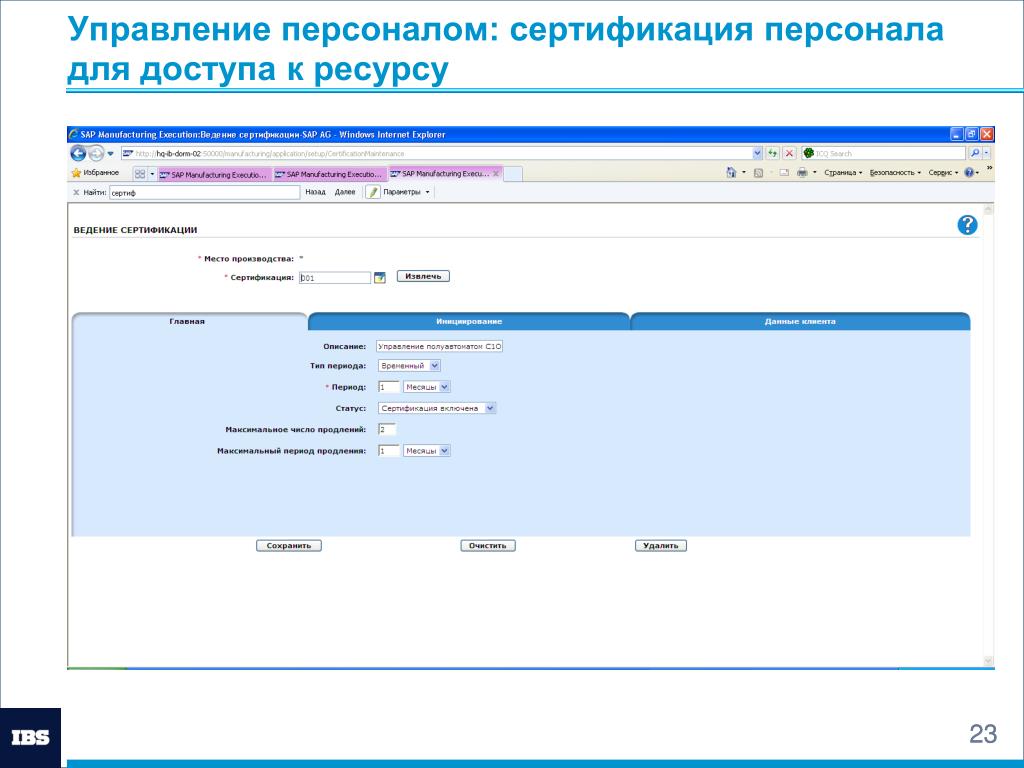
Task: Click the highlight pencil icon in find bar
Action: [x=373, y=192]
